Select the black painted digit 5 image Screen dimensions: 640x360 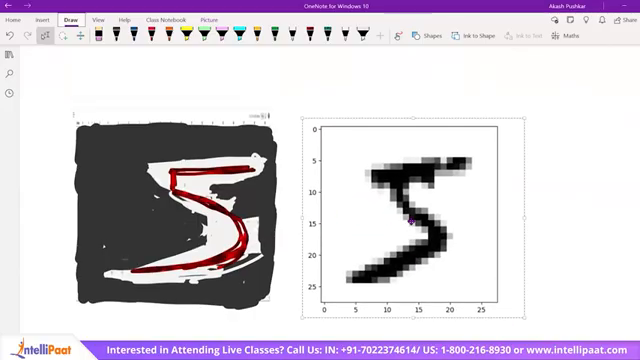click(x=176, y=216)
